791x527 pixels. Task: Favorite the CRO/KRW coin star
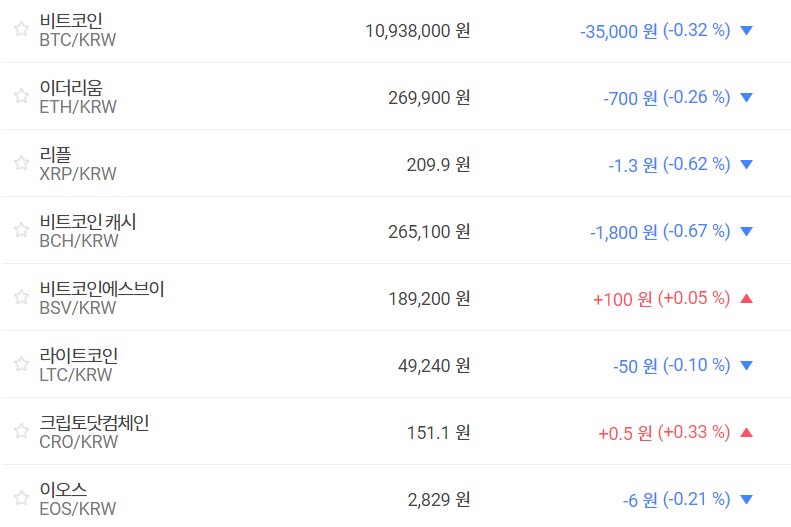point(21,431)
